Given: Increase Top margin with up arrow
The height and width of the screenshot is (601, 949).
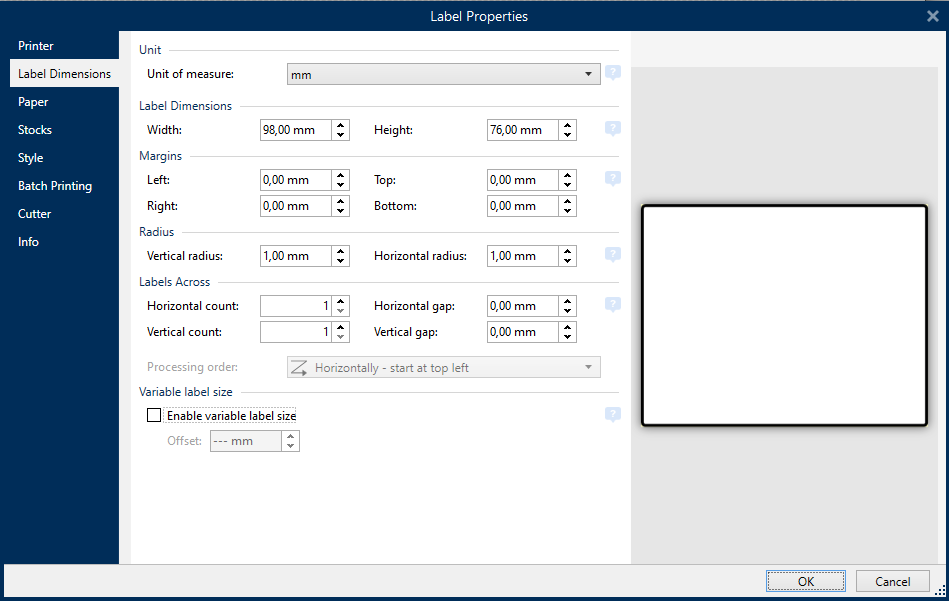Looking at the screenshot, I should 568,175.
